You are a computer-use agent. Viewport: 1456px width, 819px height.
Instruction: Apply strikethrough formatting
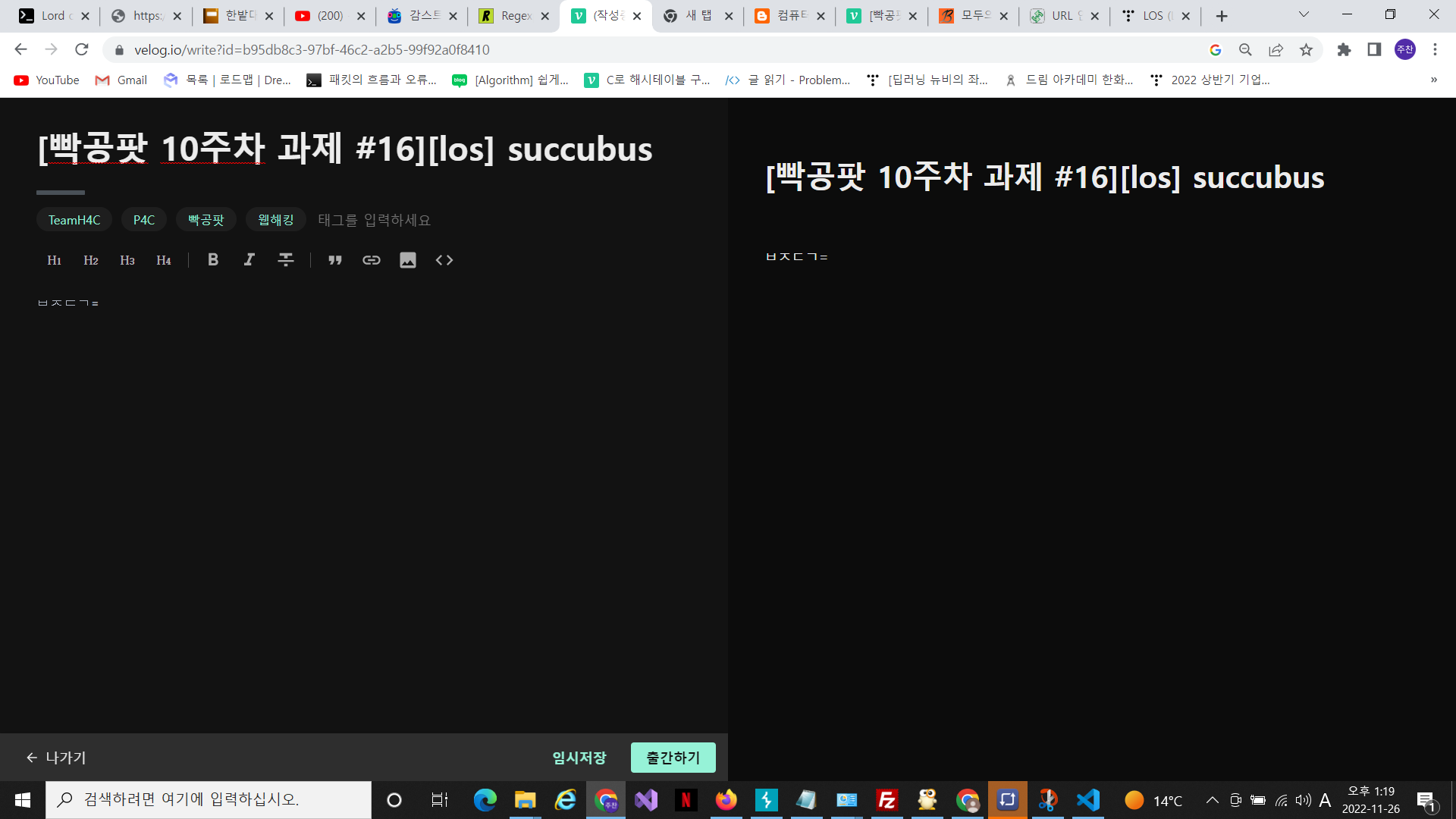click(285, 260)
